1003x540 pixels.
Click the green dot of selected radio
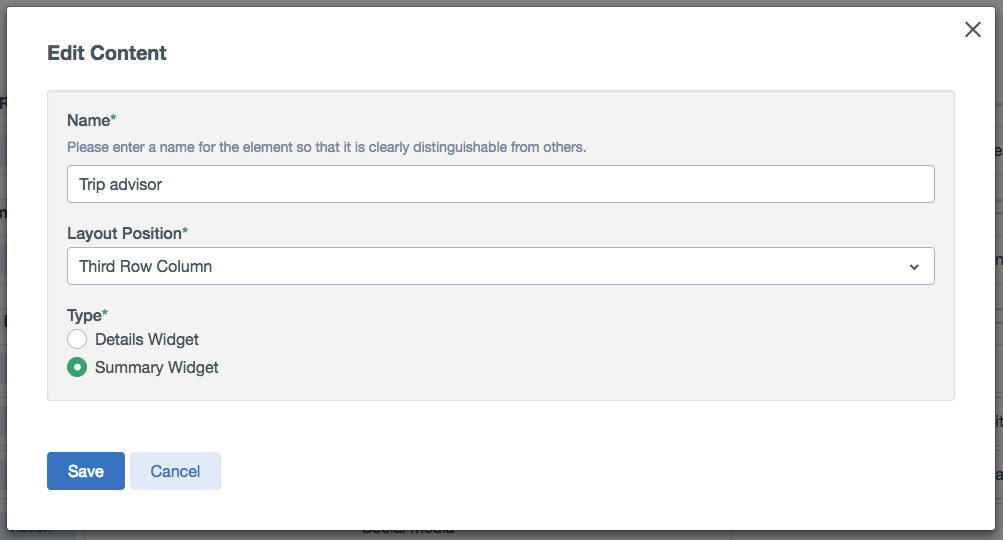[77, 367]
